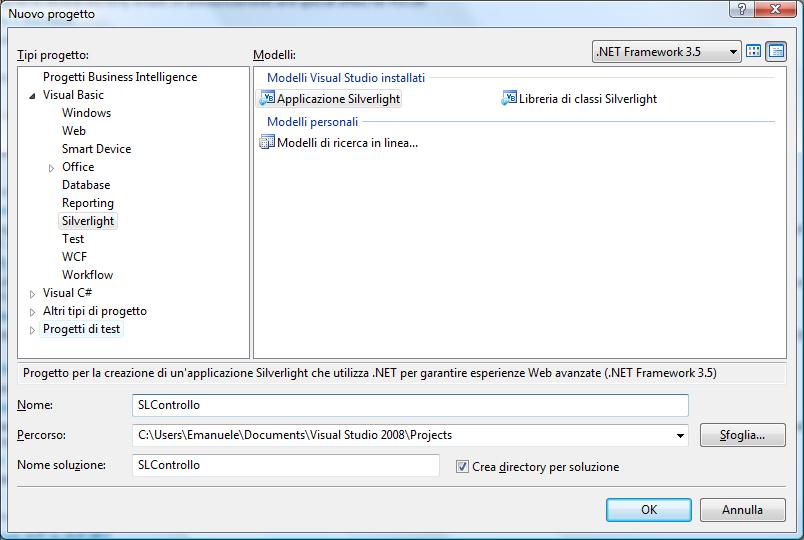
Task: Switch to large icons view
Action: tap(753, 51)
